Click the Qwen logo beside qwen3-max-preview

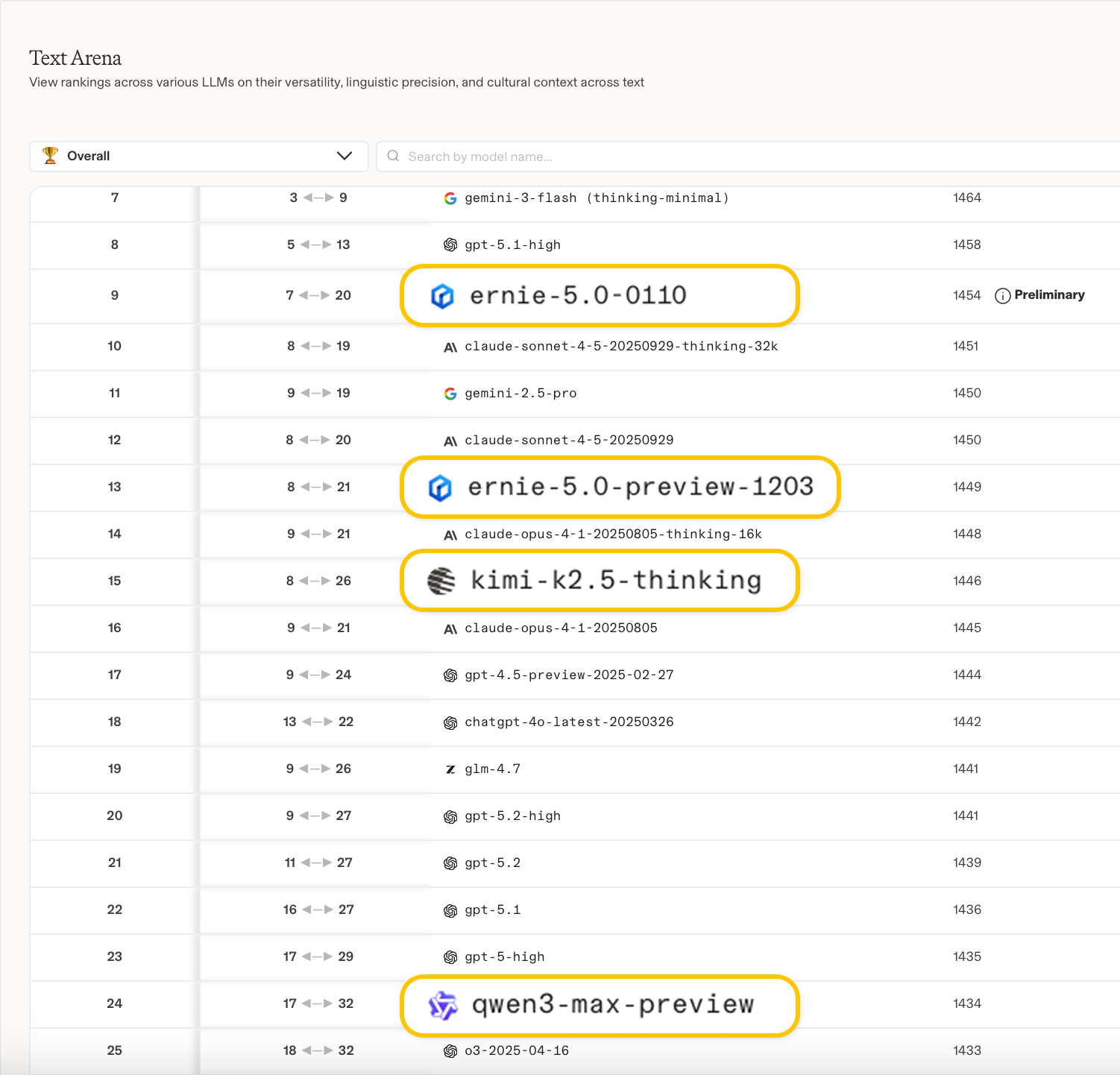[x=442, y=1006]
